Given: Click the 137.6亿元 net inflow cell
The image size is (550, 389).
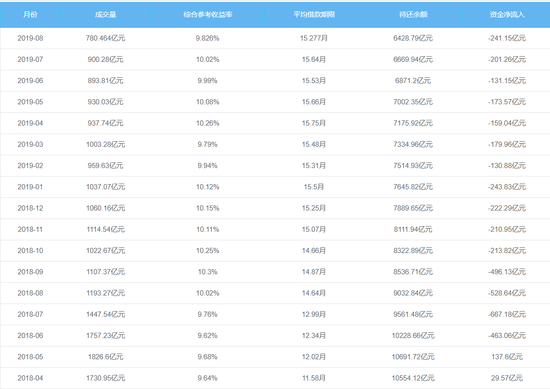Looking at the screenshot, I should [x=507, y=357].
